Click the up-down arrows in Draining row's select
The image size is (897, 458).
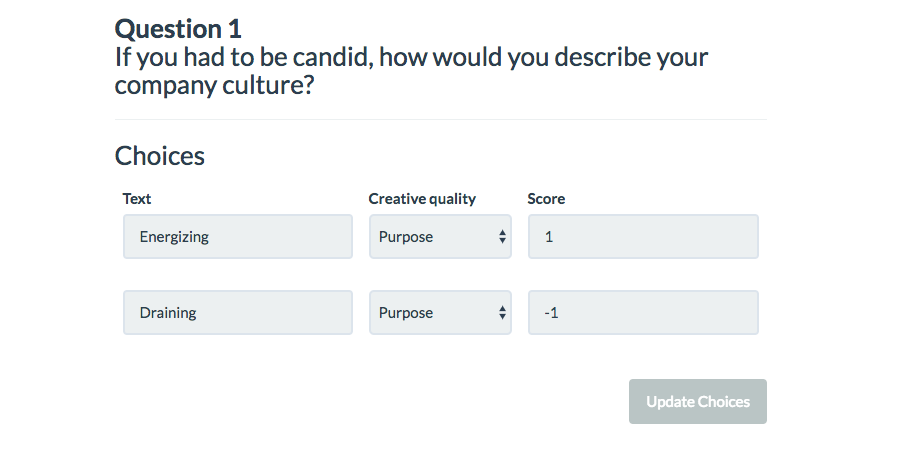click(502, 313)
